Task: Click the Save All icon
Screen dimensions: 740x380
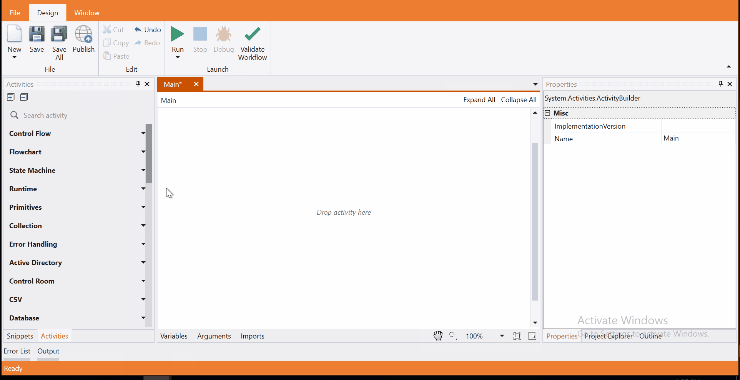Action: tap(59, 34)
